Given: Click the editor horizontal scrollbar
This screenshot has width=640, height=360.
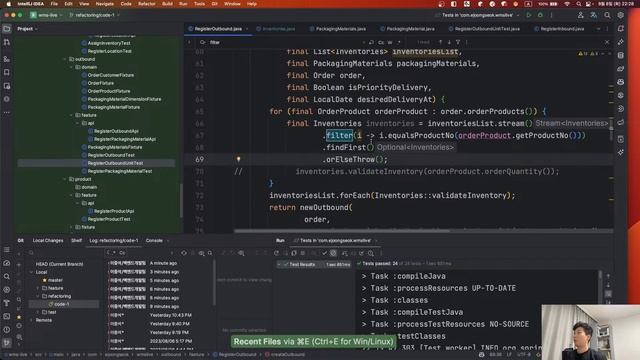Looking at the screenshot, I should (x=342, y=231).
